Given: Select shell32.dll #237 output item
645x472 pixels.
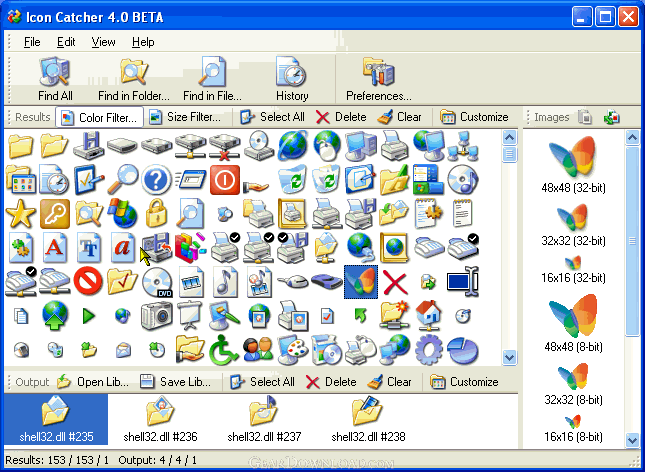Looking at the screenshot, I should coord(264,419).
